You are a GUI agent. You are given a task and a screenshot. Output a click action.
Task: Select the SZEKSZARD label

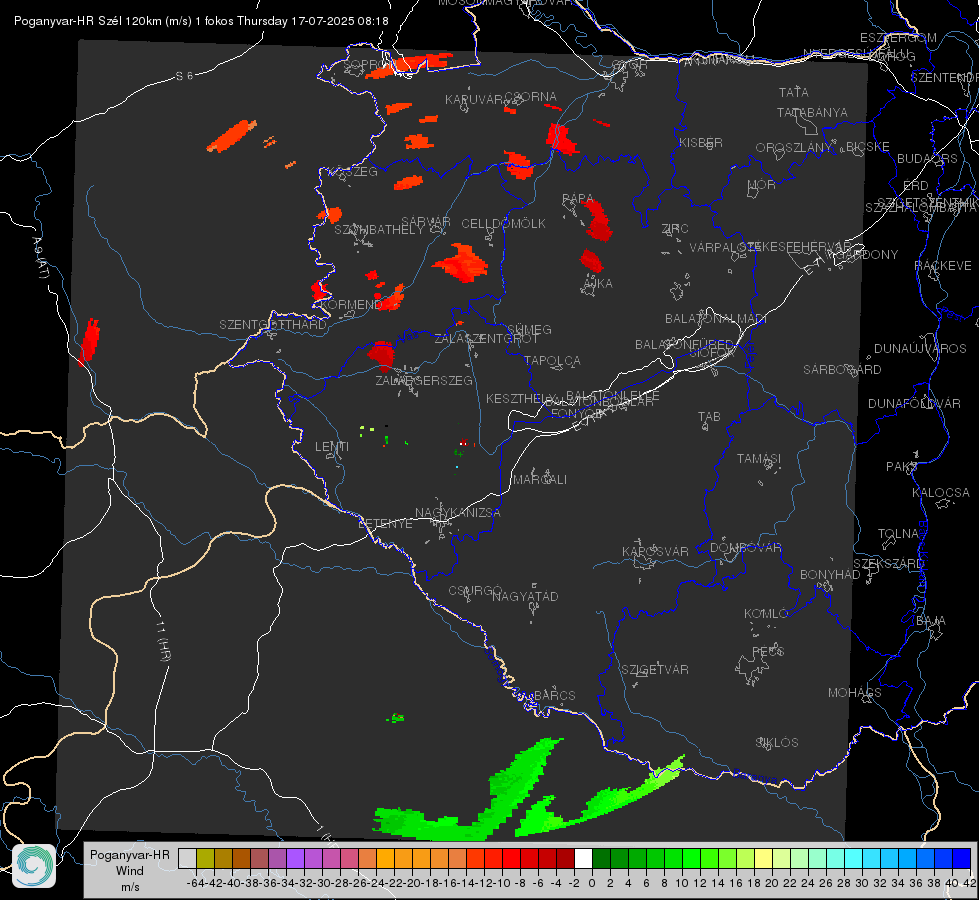click(x=888, y=563)
